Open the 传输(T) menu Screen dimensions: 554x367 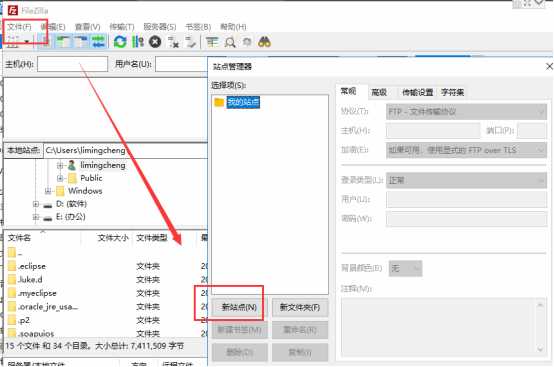[x=122, y=27]
